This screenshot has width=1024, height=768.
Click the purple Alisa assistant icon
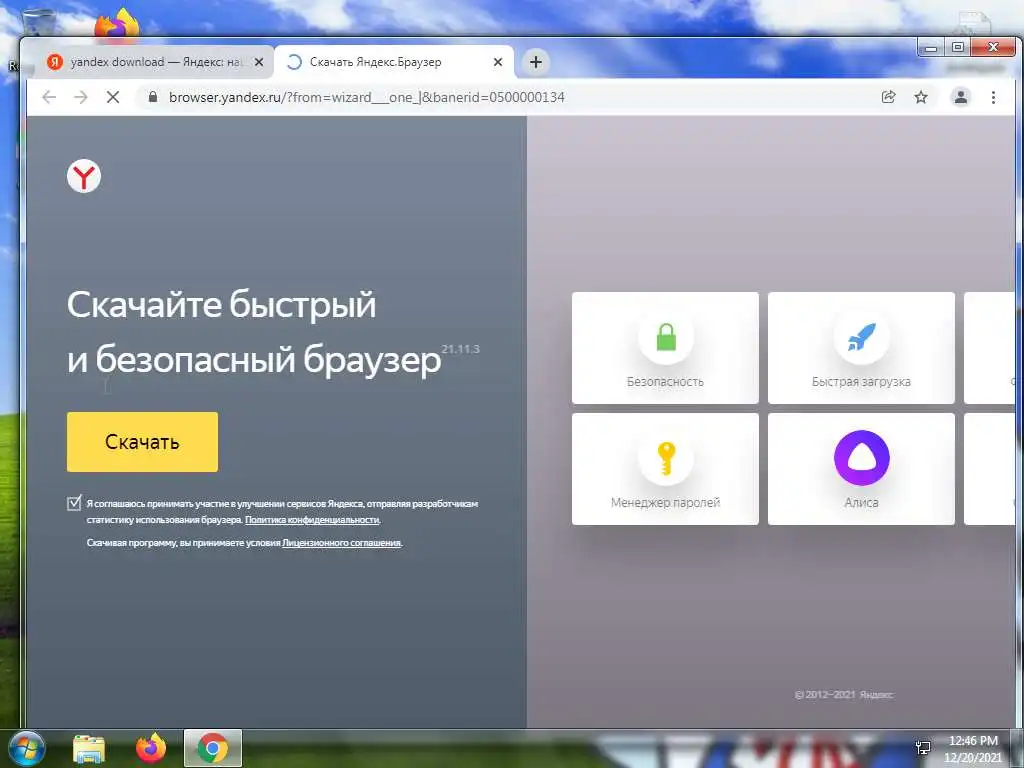[861, 458]
